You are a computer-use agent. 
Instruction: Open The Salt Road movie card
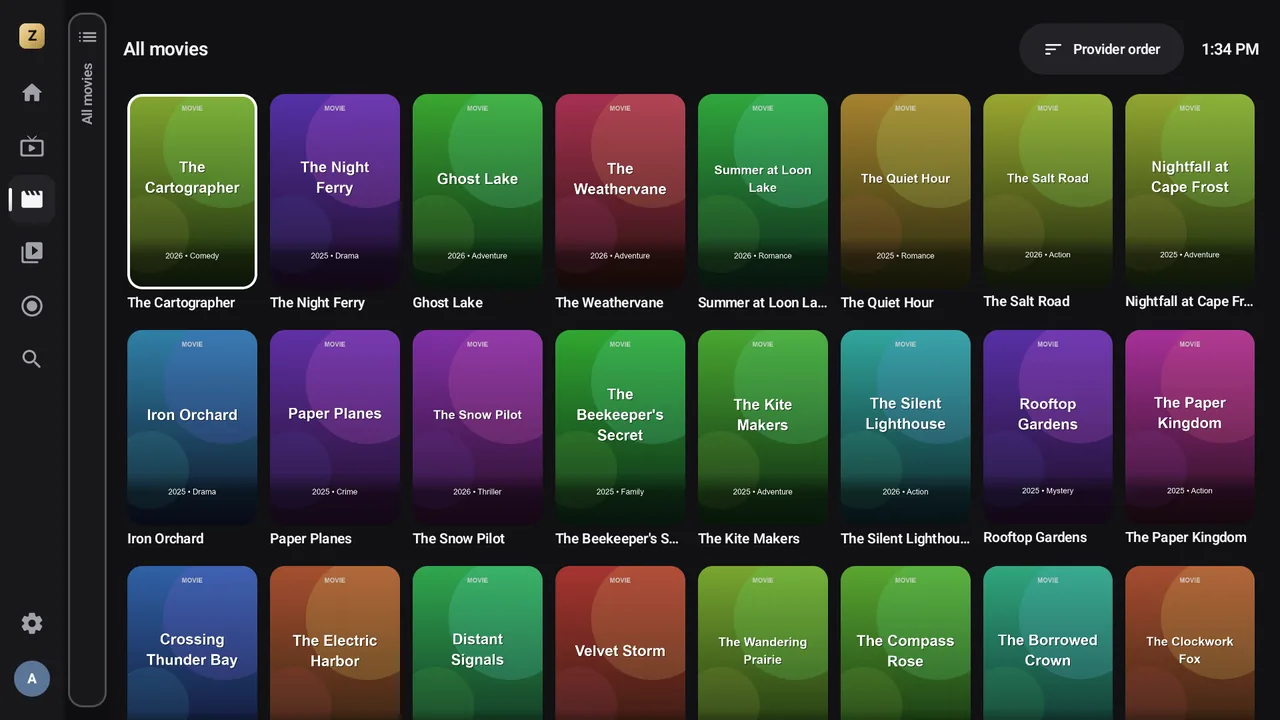click(x=1048, y=190)
